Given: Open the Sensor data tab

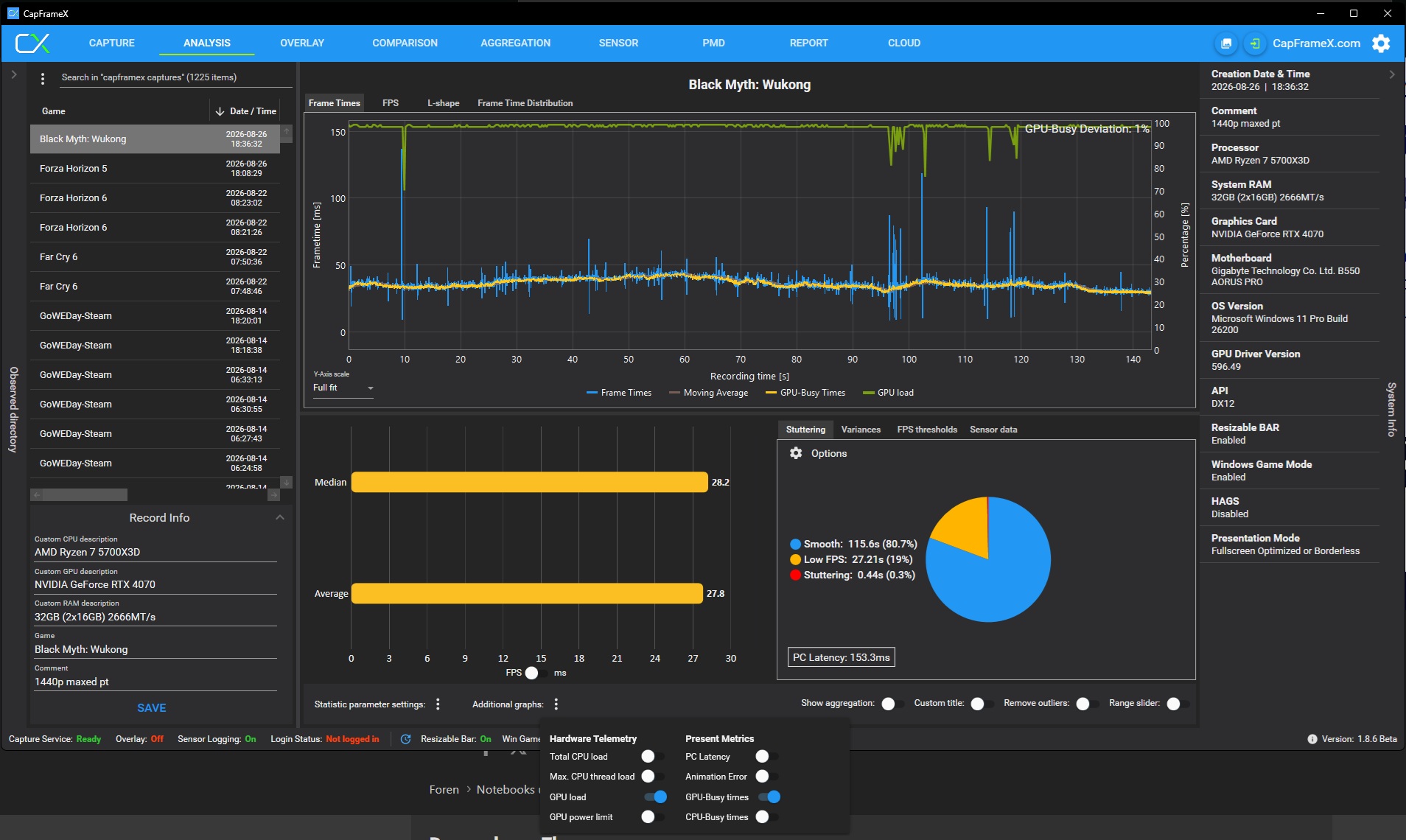Looking at the screenshot, I should pos(993,430).
